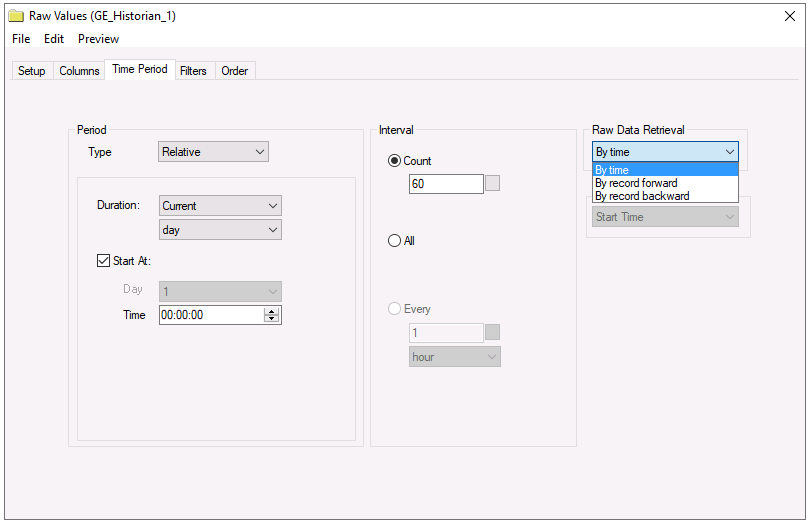Select the Every interval radio button
The width and height of the screenshot is (811, 523).
coord(394,309)
